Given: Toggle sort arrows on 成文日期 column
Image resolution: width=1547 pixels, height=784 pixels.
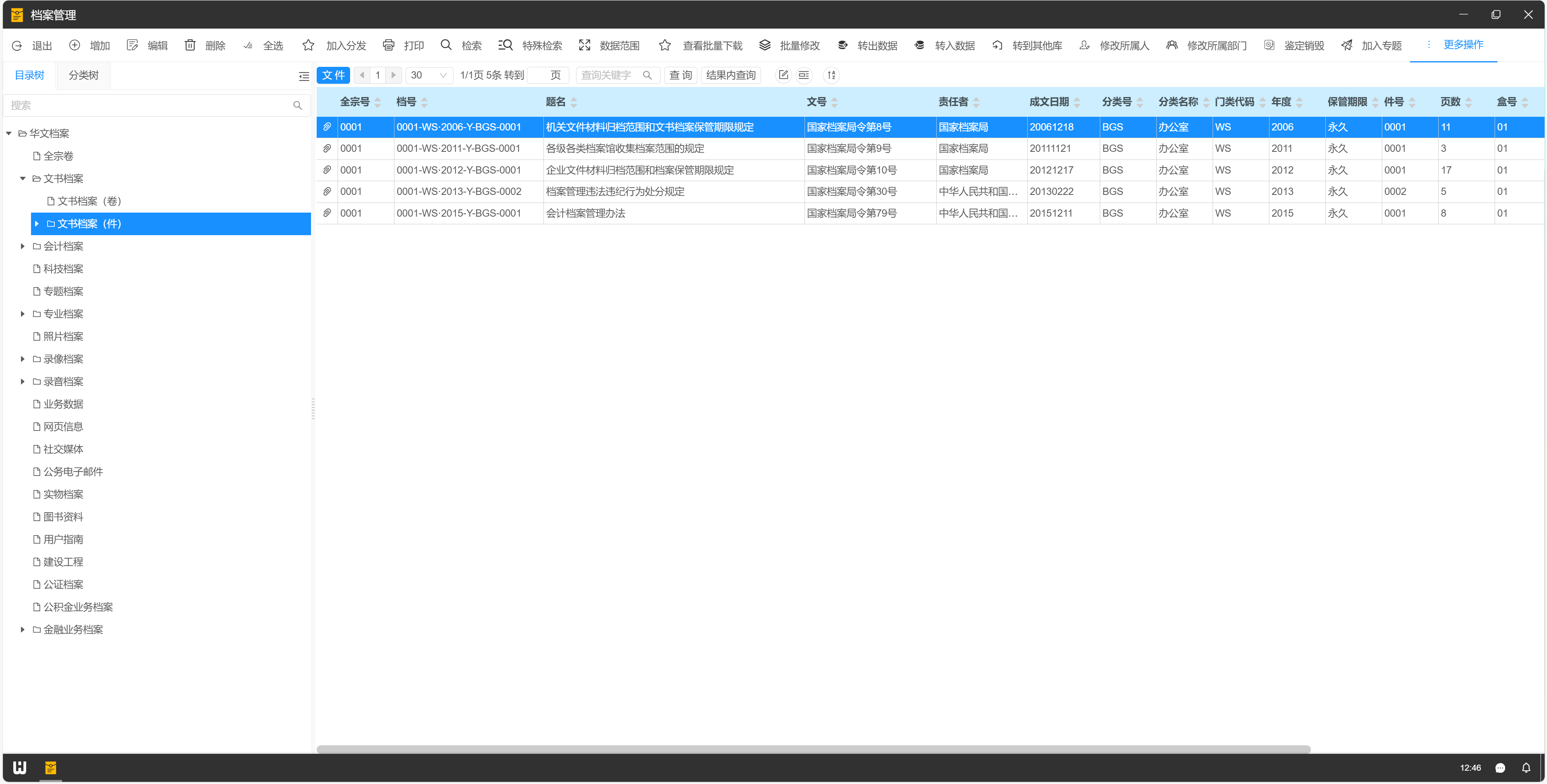Looking at the screenshot, I should (1077, 102).
